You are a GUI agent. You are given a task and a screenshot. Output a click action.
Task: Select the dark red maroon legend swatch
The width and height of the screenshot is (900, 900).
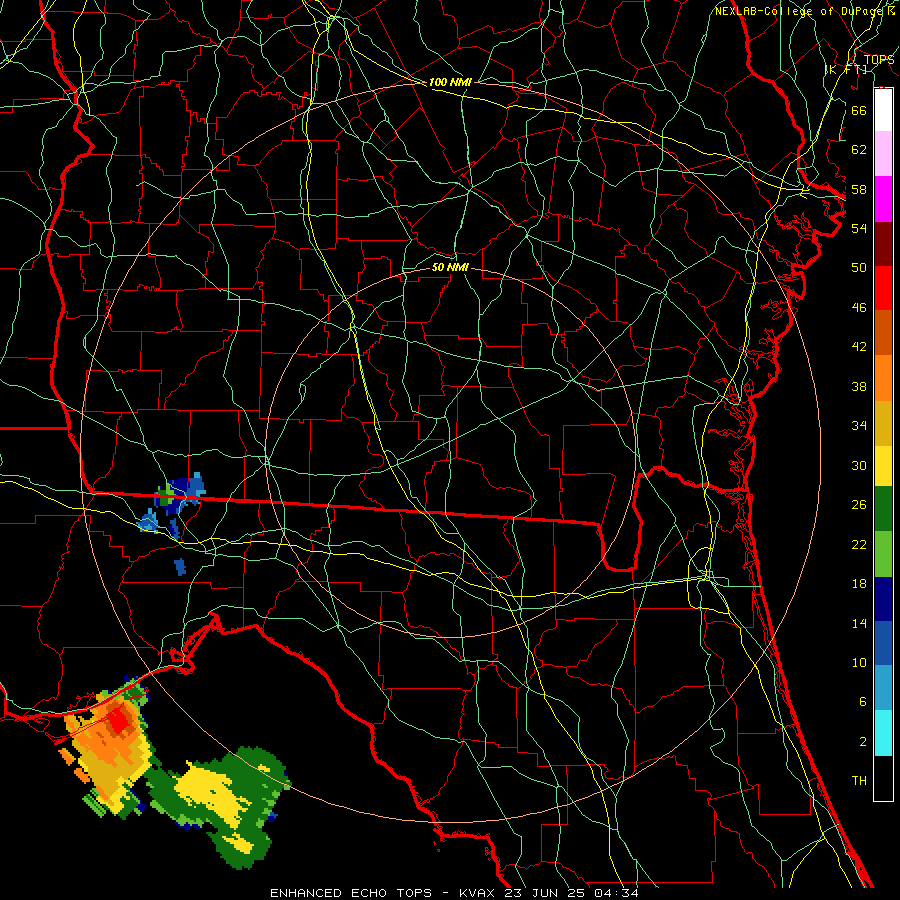(883, 244)
